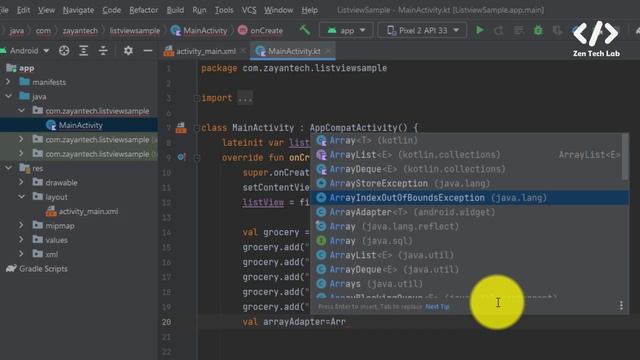
Task: Click the Make Project hammer icon
Action: click(304, 30)
